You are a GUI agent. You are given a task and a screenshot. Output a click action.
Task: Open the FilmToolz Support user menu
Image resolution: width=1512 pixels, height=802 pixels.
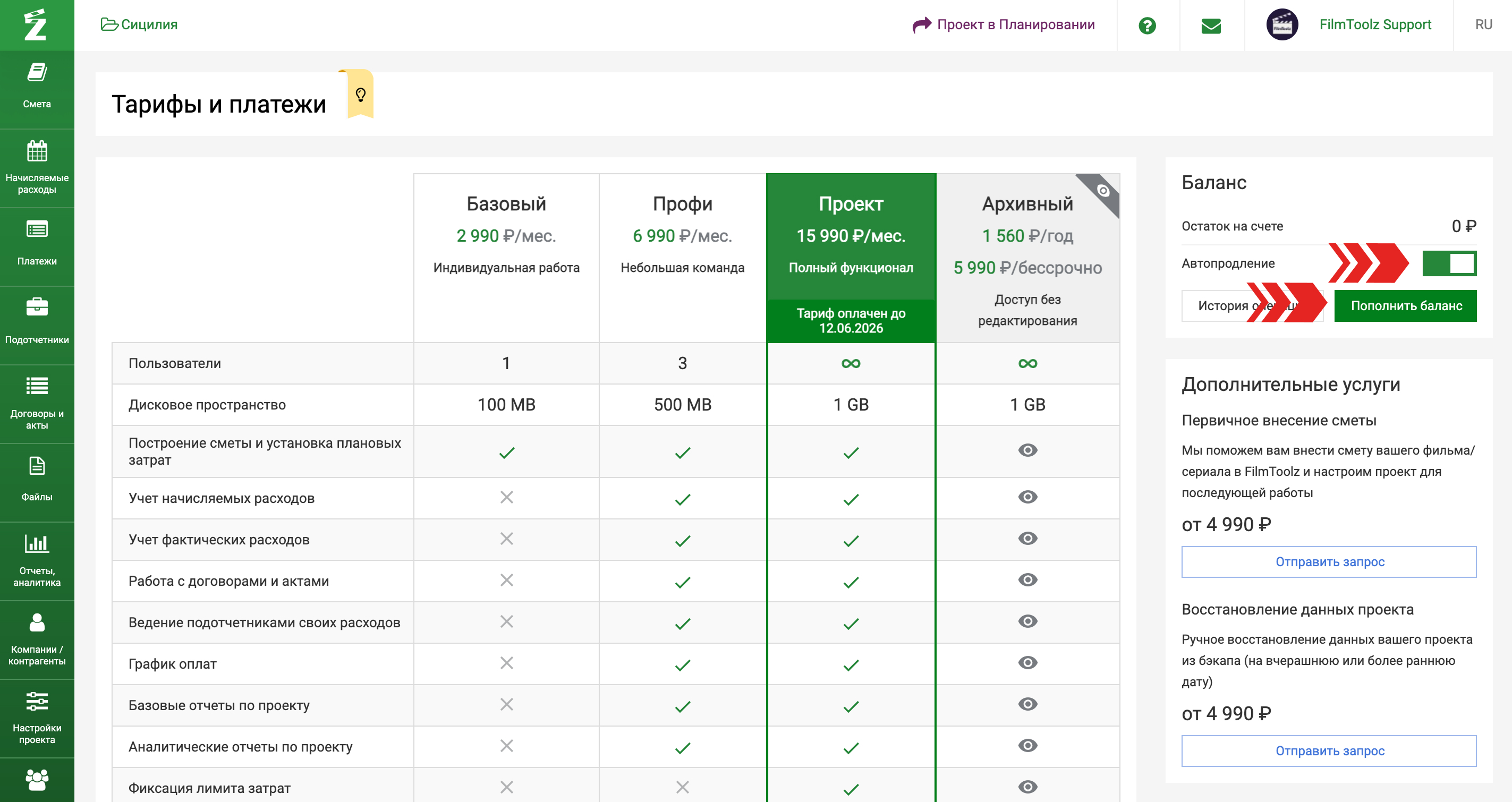(x=1374, y=24)
